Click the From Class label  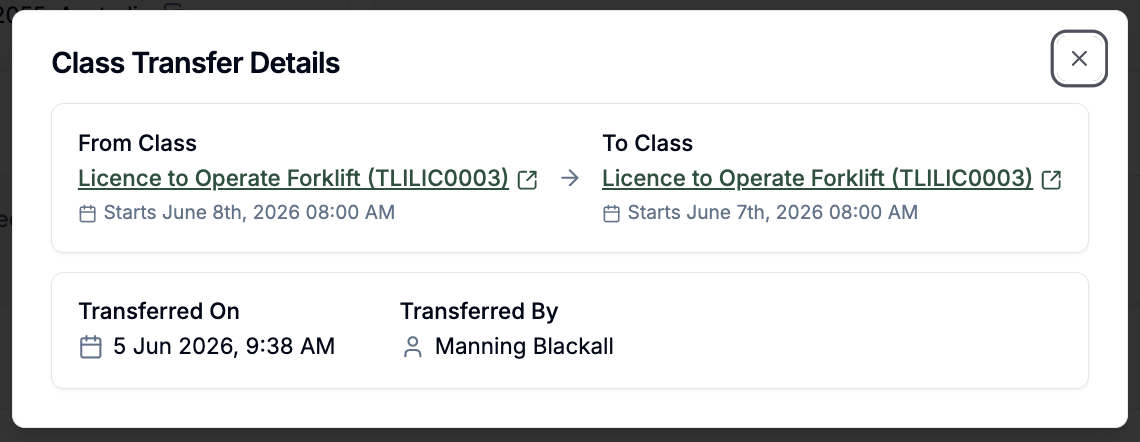click(x=137, y=143)
